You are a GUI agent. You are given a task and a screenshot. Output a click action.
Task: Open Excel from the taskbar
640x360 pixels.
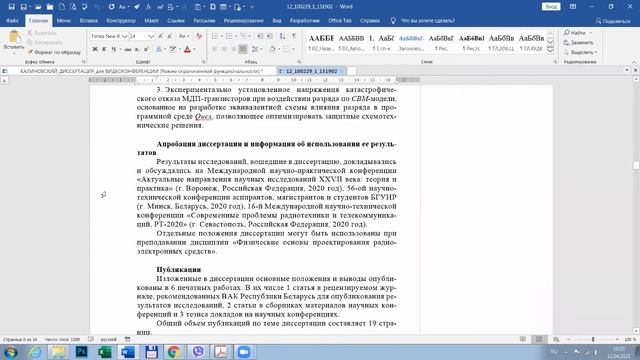105,351
